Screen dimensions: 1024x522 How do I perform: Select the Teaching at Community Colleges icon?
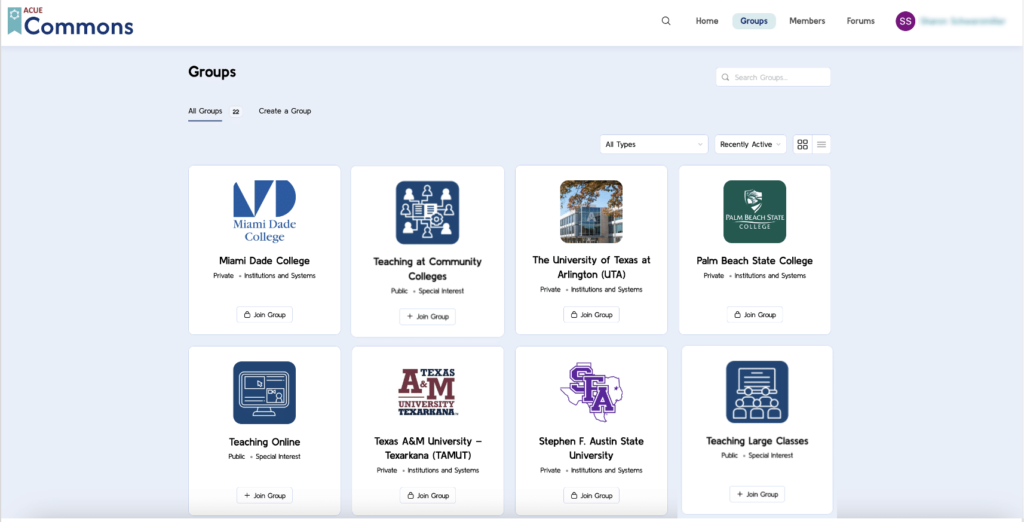427,212
